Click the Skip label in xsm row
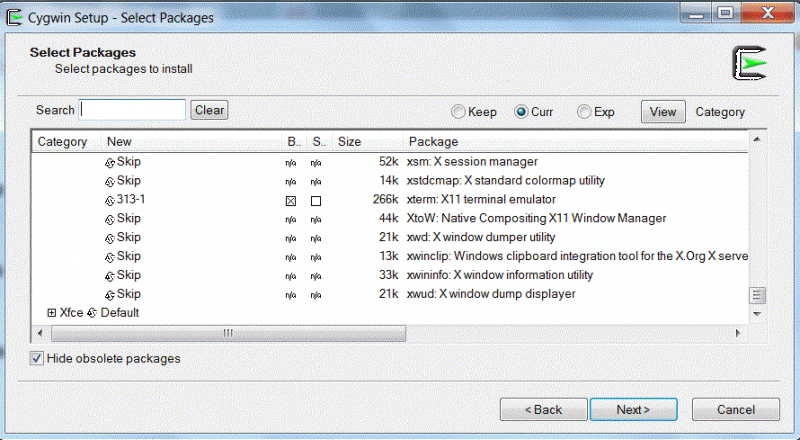The width and height of the screenshot is (800, 440). coord(129,162)
